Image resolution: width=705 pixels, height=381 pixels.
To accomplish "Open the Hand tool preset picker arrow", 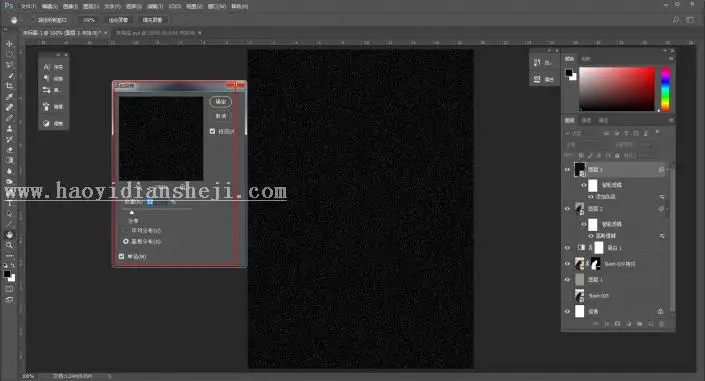I will pyautogui.click(x=22, y=20).
